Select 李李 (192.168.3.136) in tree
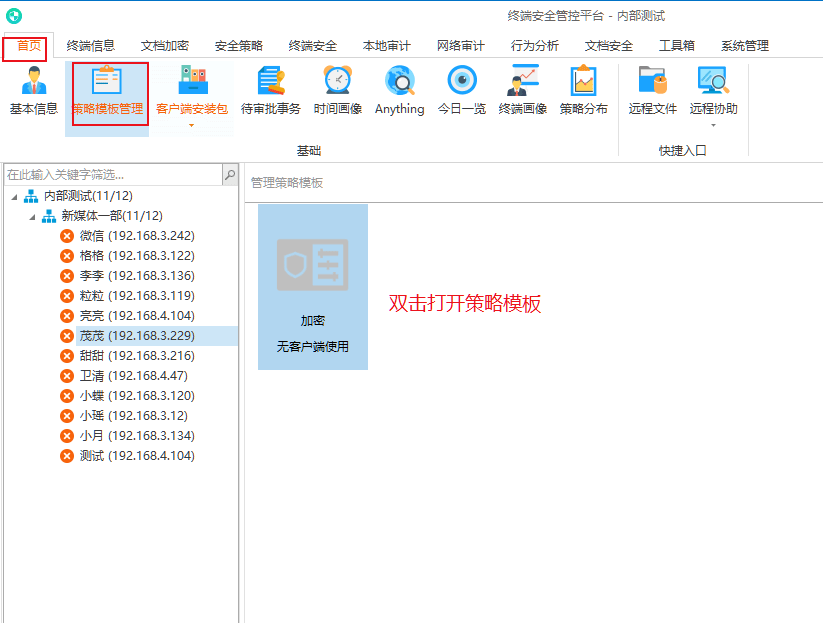Viewport: 823px width, 623px height. coord(137,276)
